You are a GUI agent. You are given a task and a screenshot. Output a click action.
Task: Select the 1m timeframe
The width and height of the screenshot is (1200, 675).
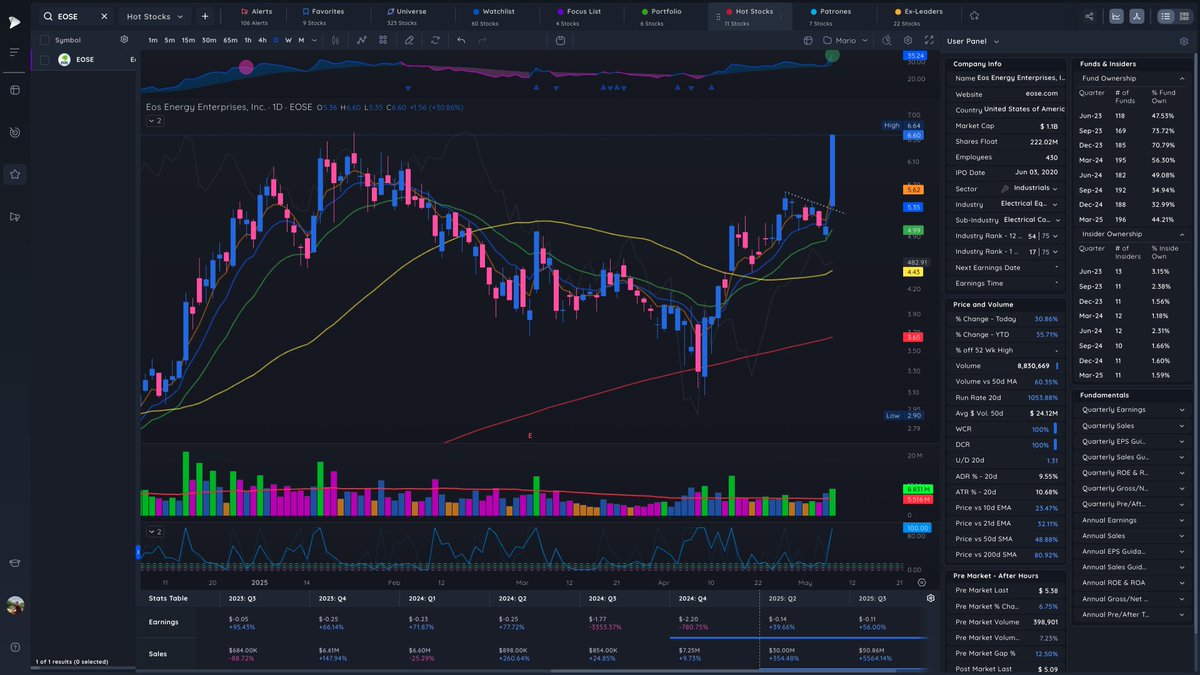click(x=153, y=40)
